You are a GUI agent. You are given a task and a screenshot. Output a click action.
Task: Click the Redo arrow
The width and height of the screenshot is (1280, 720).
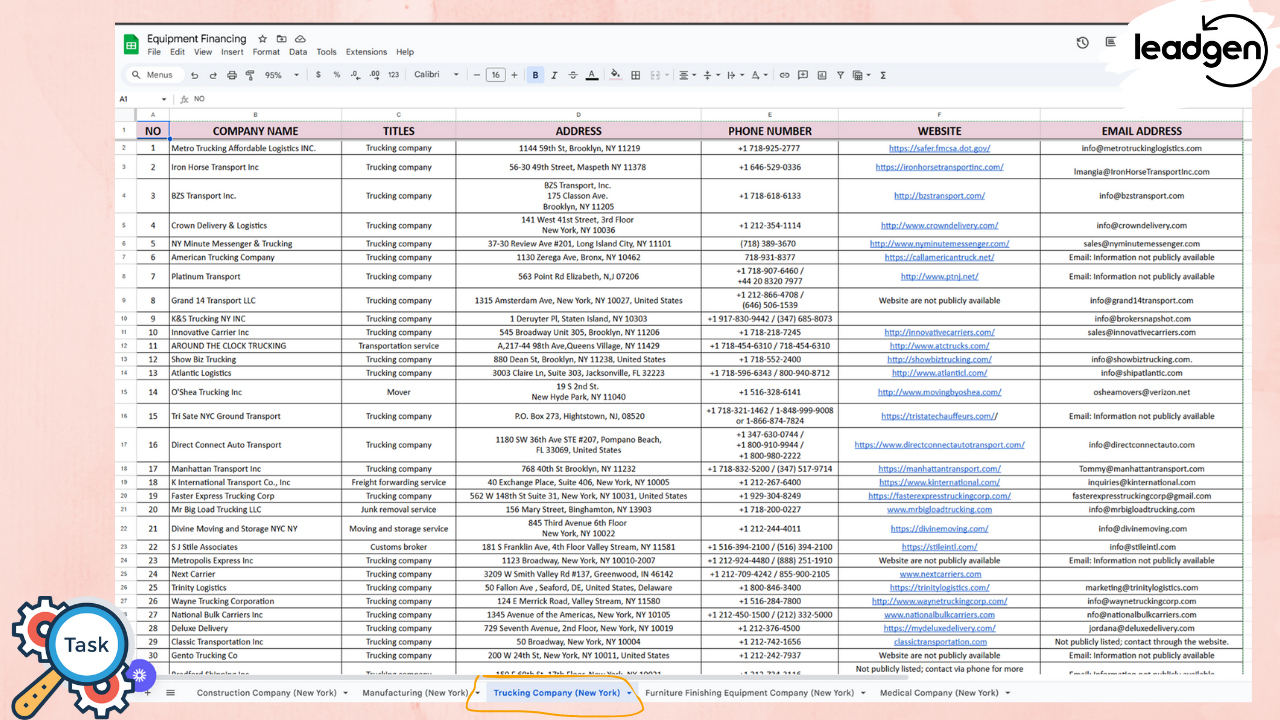click(x=213, y=75)
